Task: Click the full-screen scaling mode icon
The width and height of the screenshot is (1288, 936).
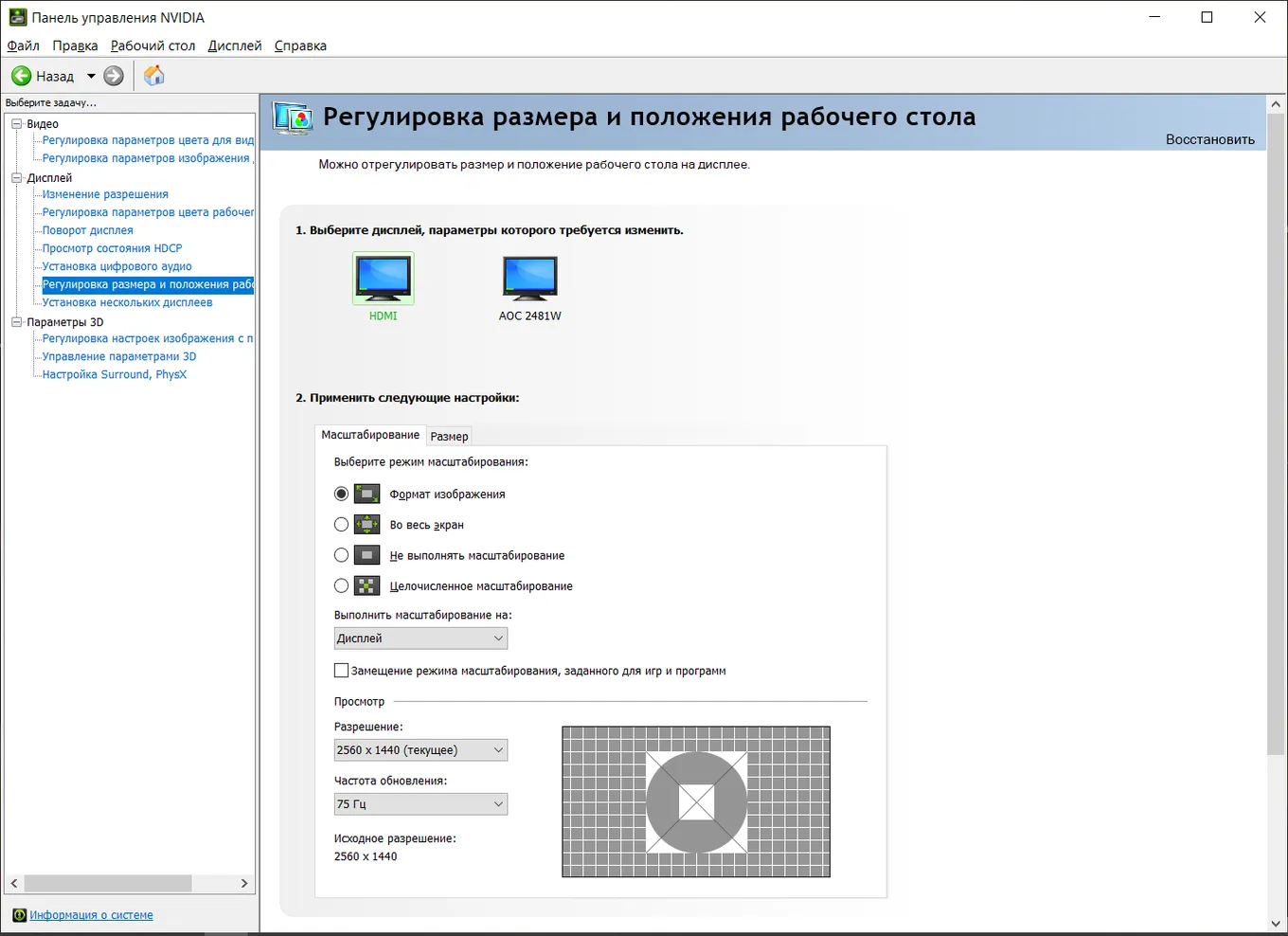Action: coord(367,524)
